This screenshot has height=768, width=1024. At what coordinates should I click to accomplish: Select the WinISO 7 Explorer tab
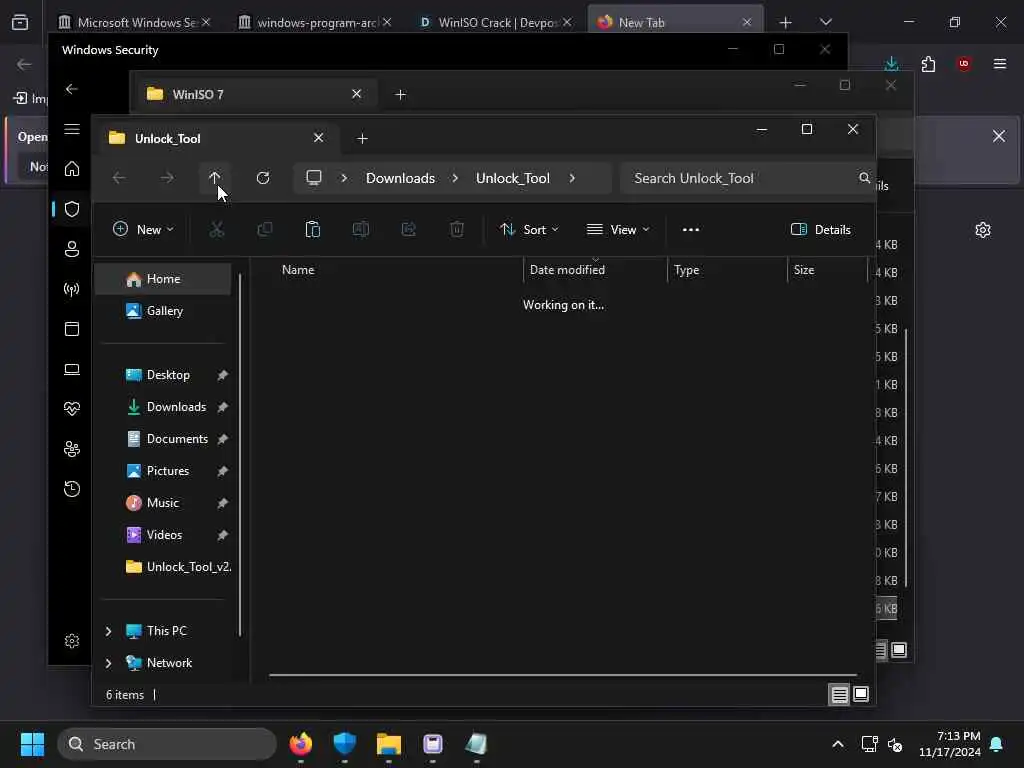255,94
